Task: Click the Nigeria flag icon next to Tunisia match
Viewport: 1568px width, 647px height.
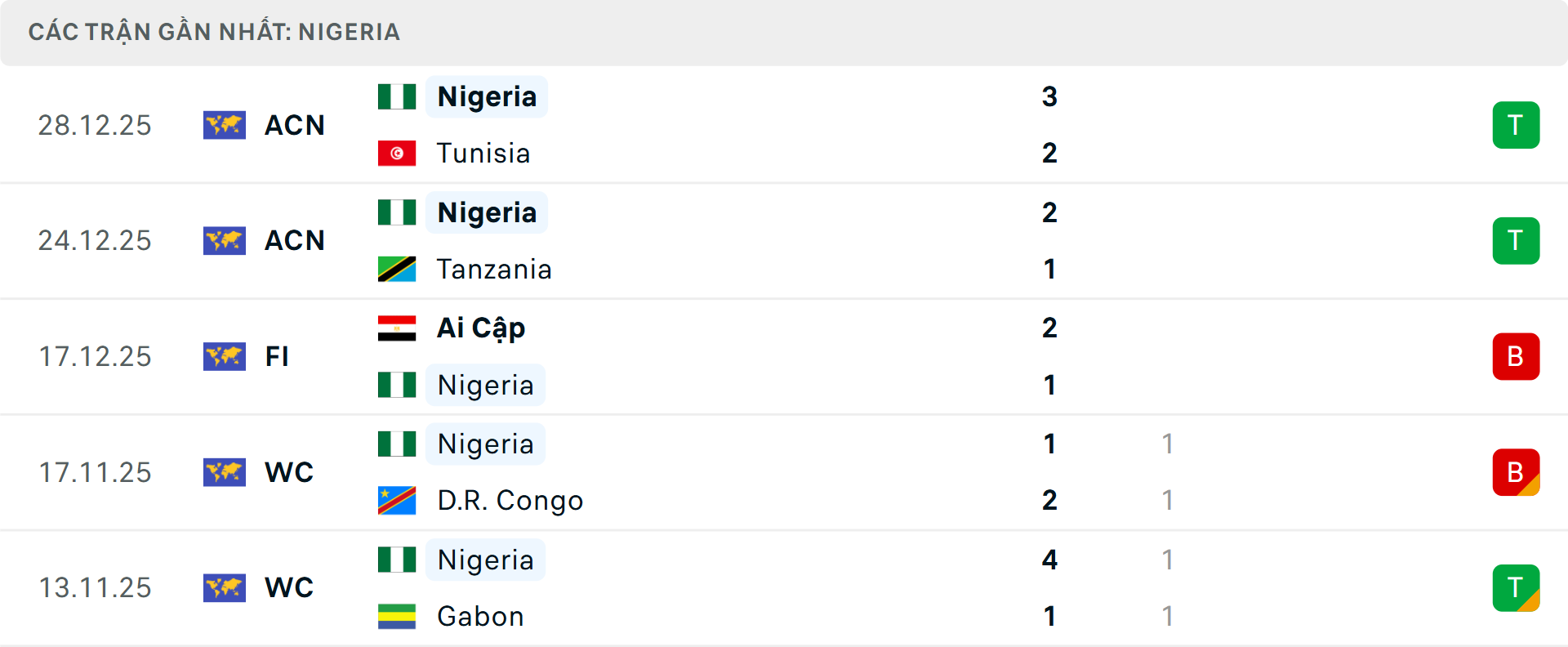Action: coord(397,96)
